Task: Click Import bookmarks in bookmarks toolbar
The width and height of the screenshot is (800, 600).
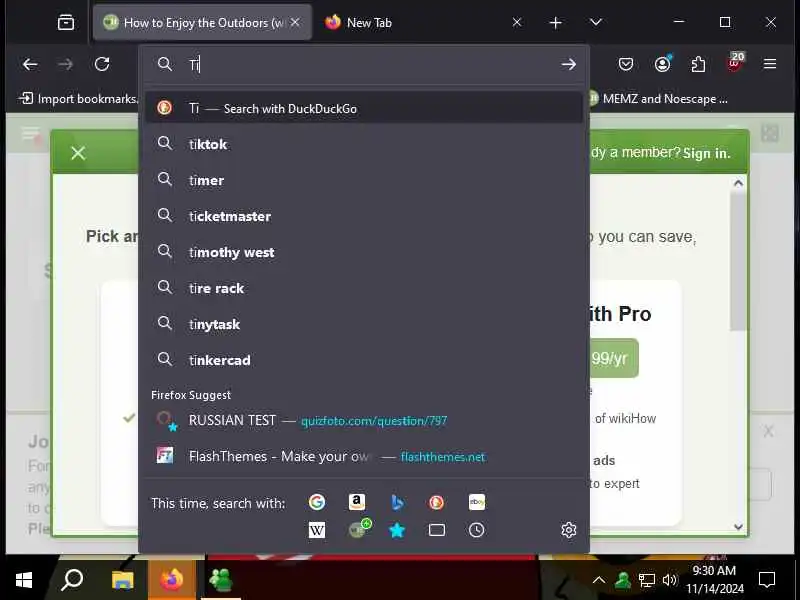Action: point(78,98)
